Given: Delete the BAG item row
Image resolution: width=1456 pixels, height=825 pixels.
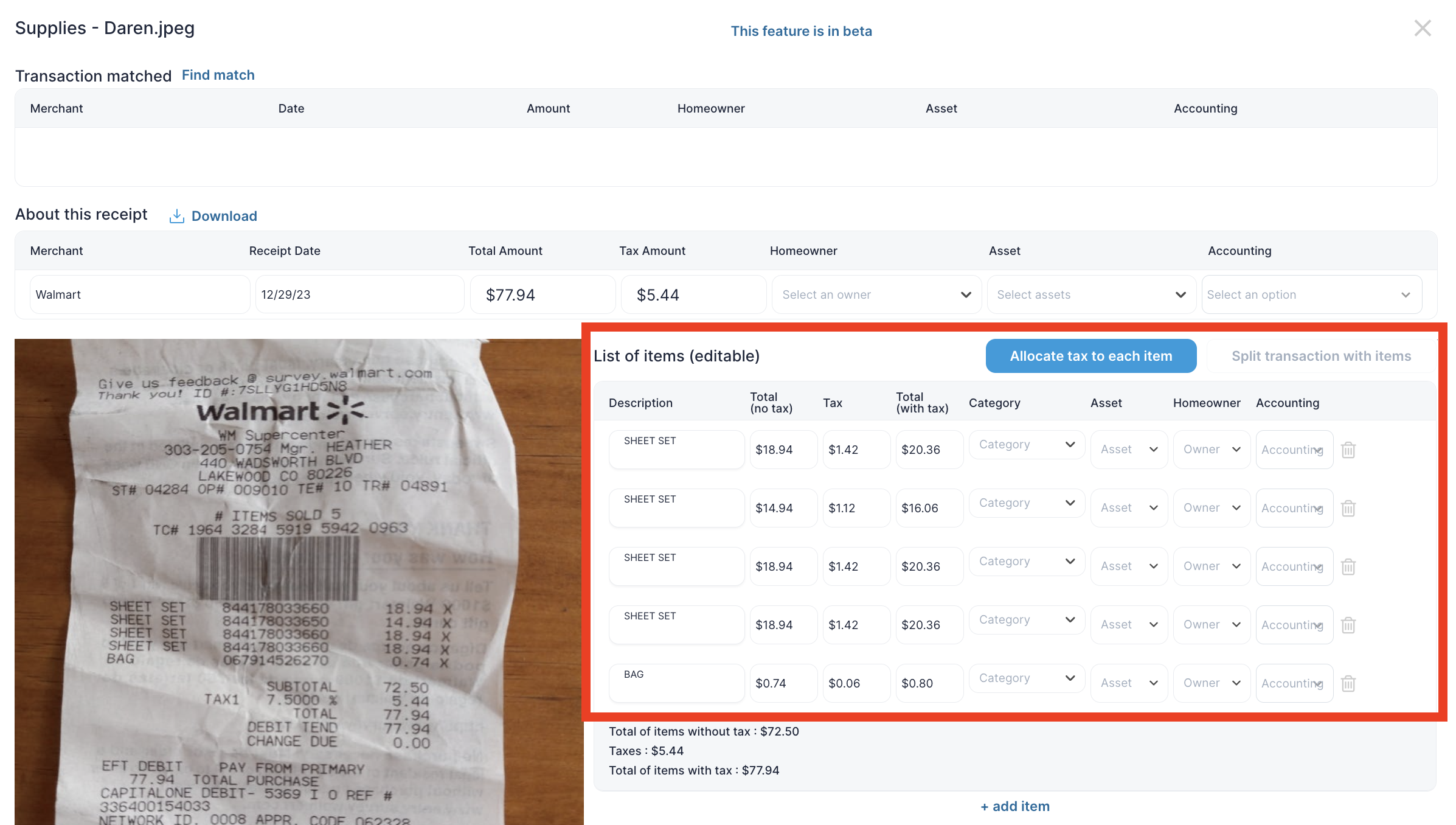Looking at the screenshot, I should (x=1348, y=683).
